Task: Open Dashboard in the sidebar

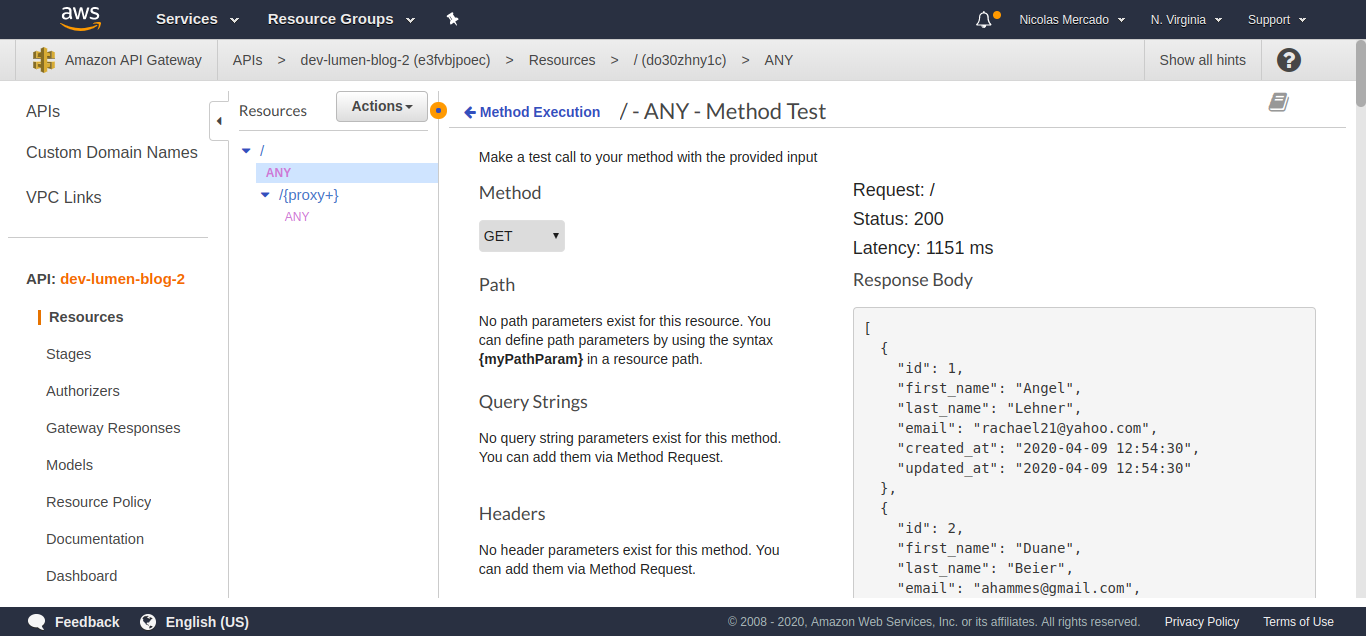Action: (81, 576)
